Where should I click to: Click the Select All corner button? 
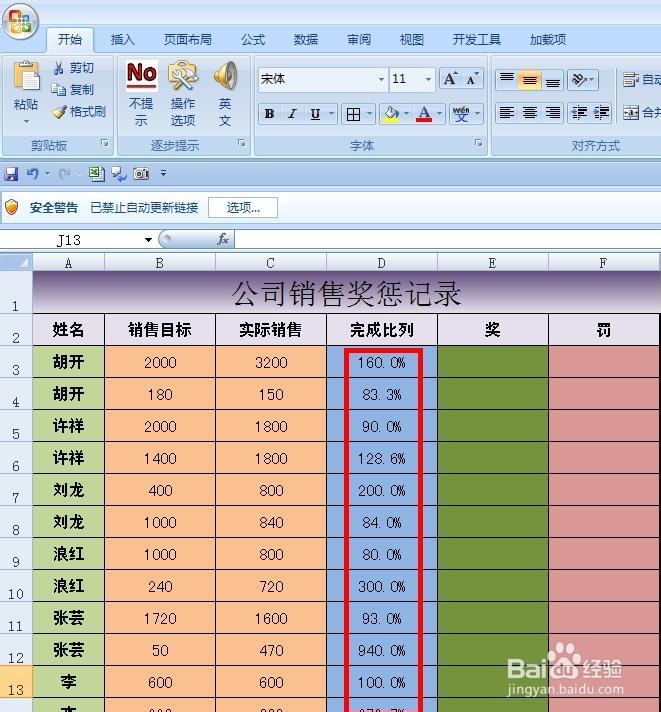tap(16, 262)
